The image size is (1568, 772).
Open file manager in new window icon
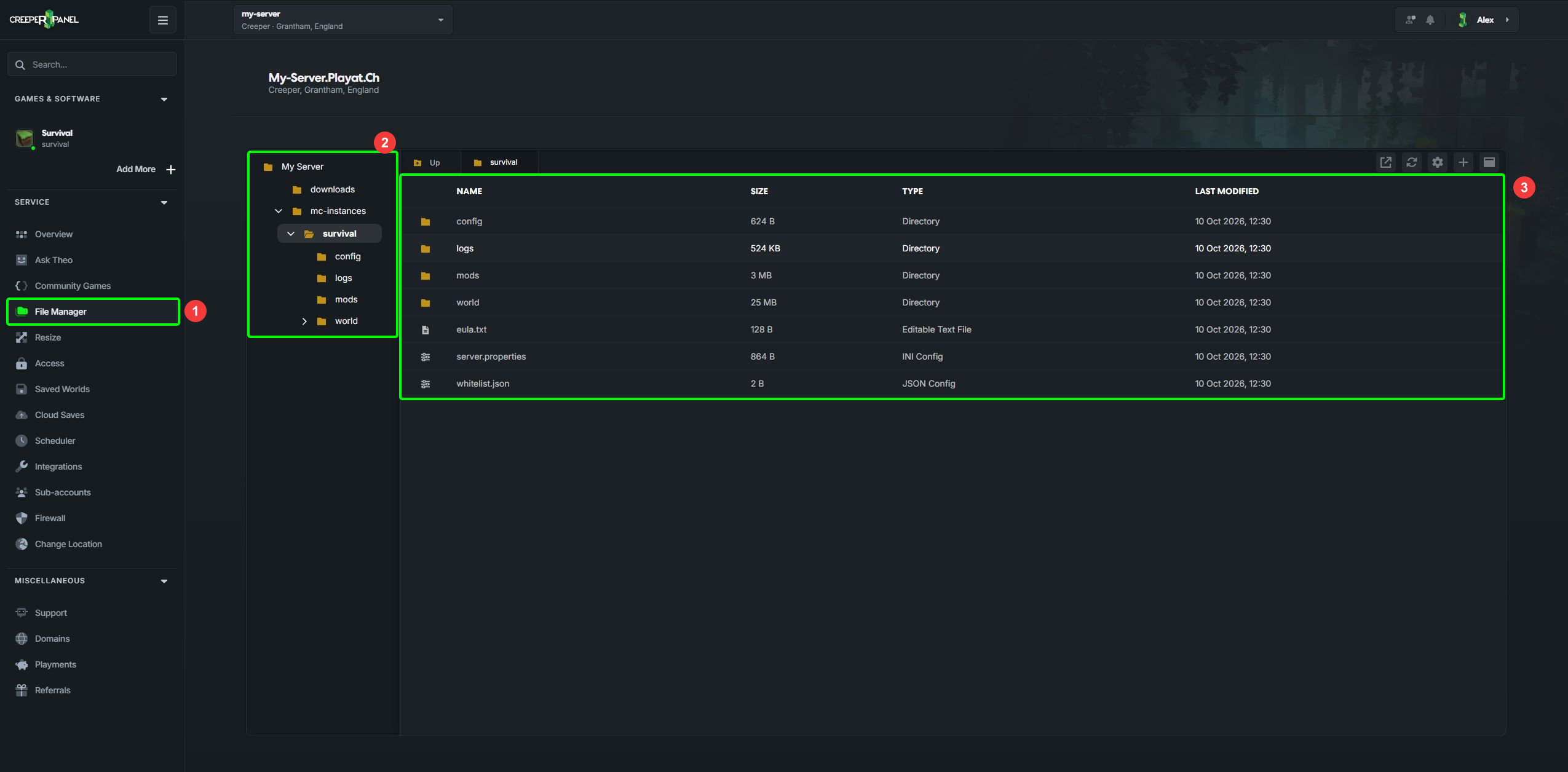[x=1386, y=162]
